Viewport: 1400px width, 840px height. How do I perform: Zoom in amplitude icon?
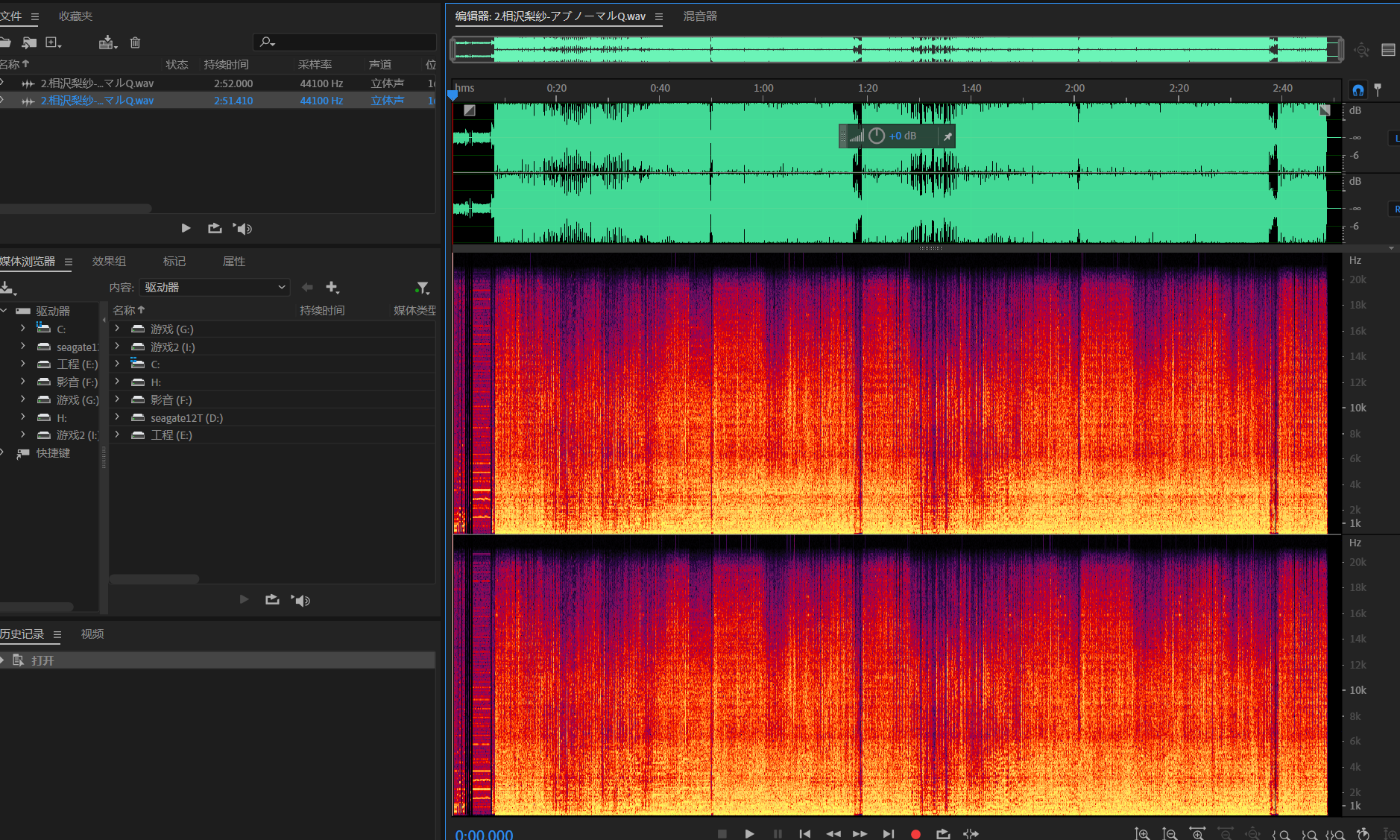[1141, 833]
